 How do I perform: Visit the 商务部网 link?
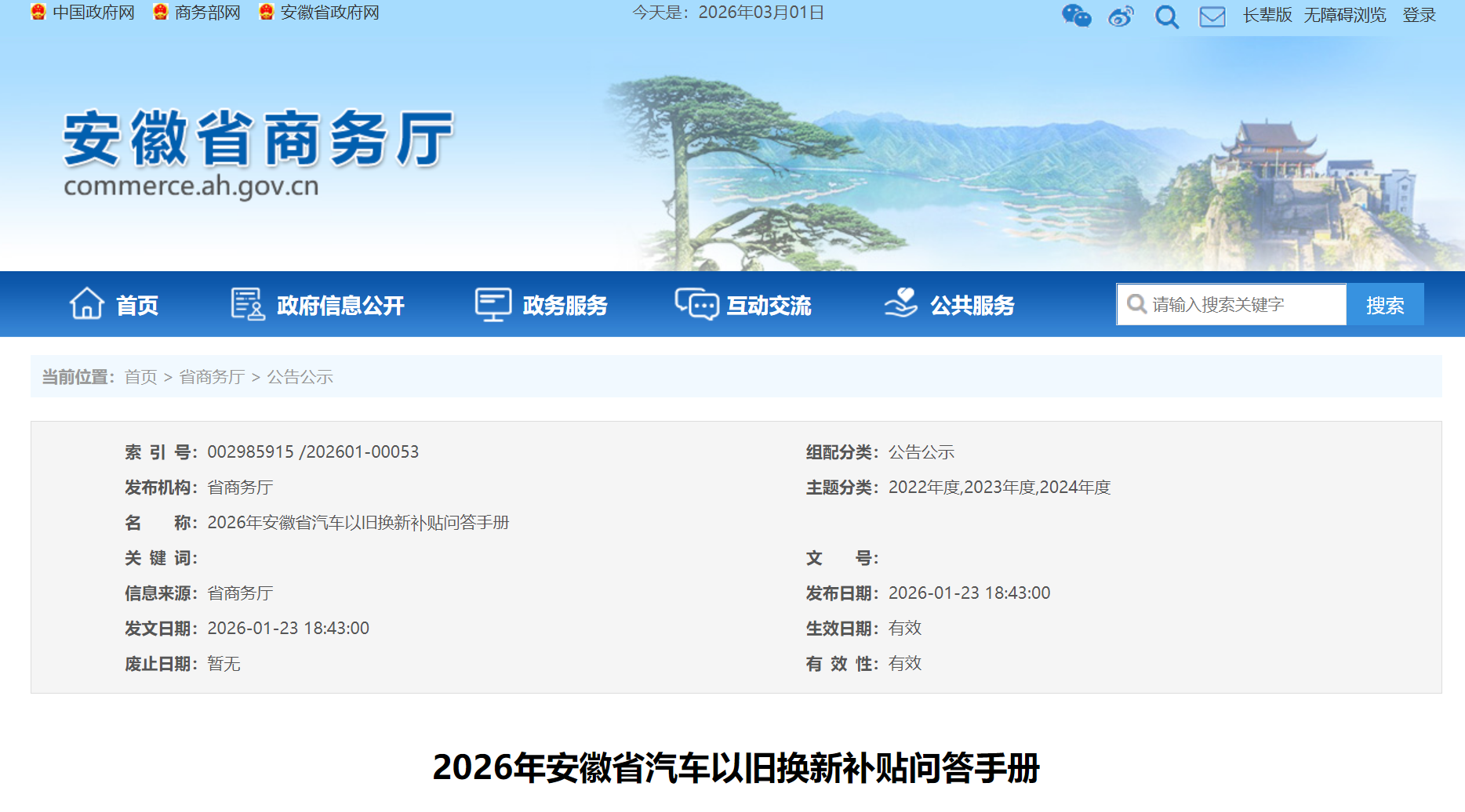(x=207, y=13)
